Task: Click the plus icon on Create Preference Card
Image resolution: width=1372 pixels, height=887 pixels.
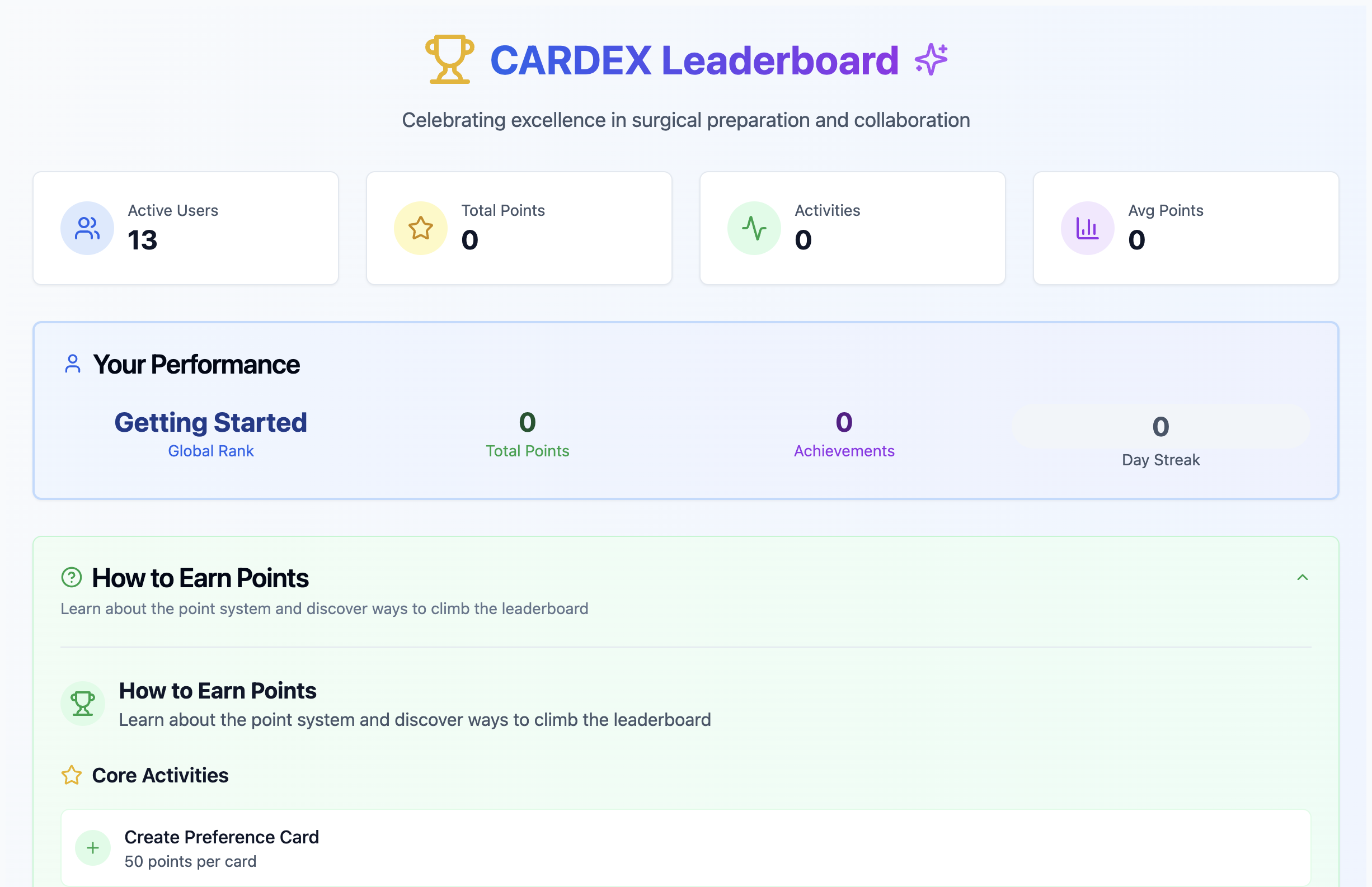Action: point(92,848)
